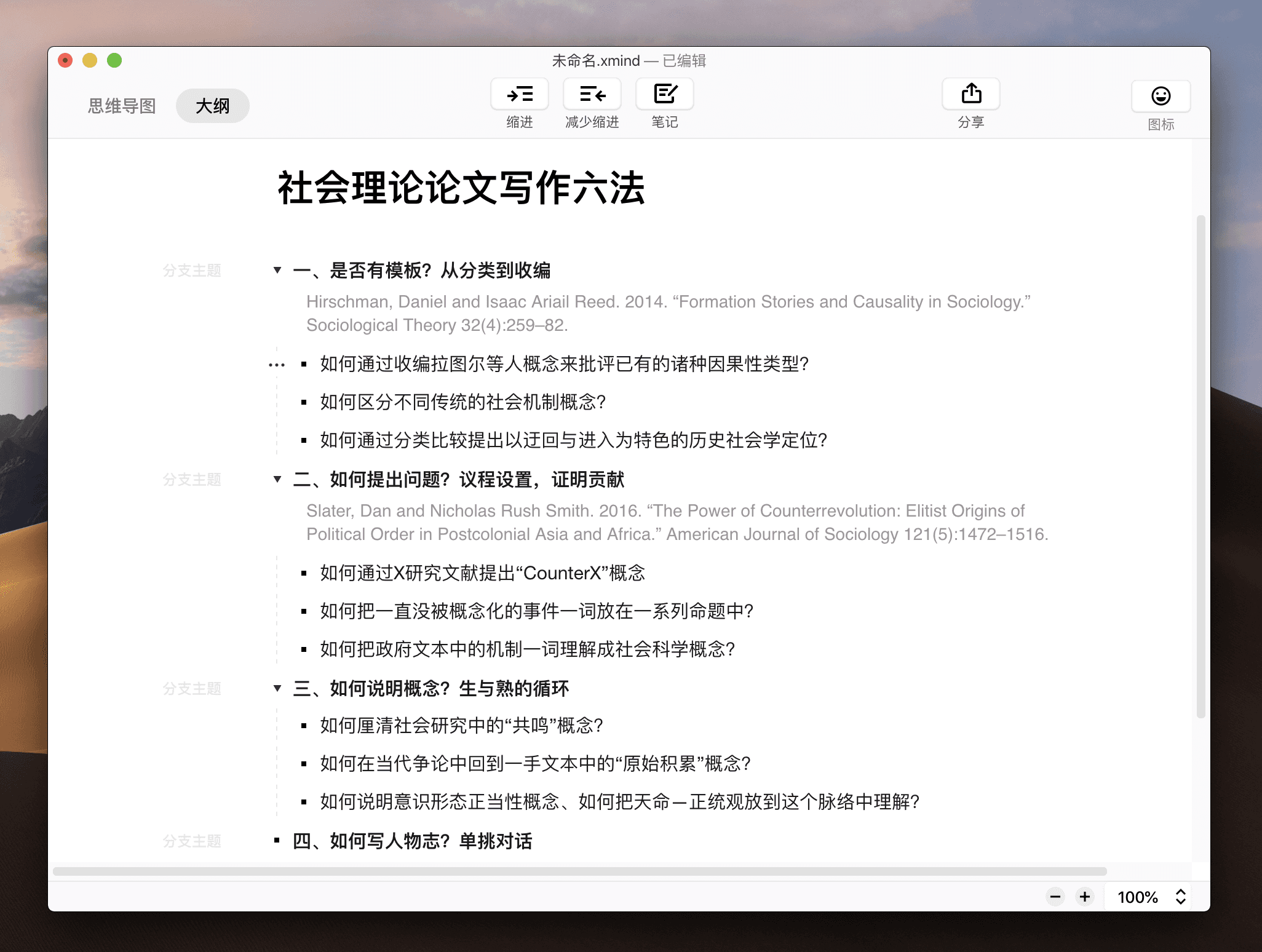Click the zoom in plus button
Image resolution: width=1262 pixels, height=952 pixels.
(x=1085, y=897)
